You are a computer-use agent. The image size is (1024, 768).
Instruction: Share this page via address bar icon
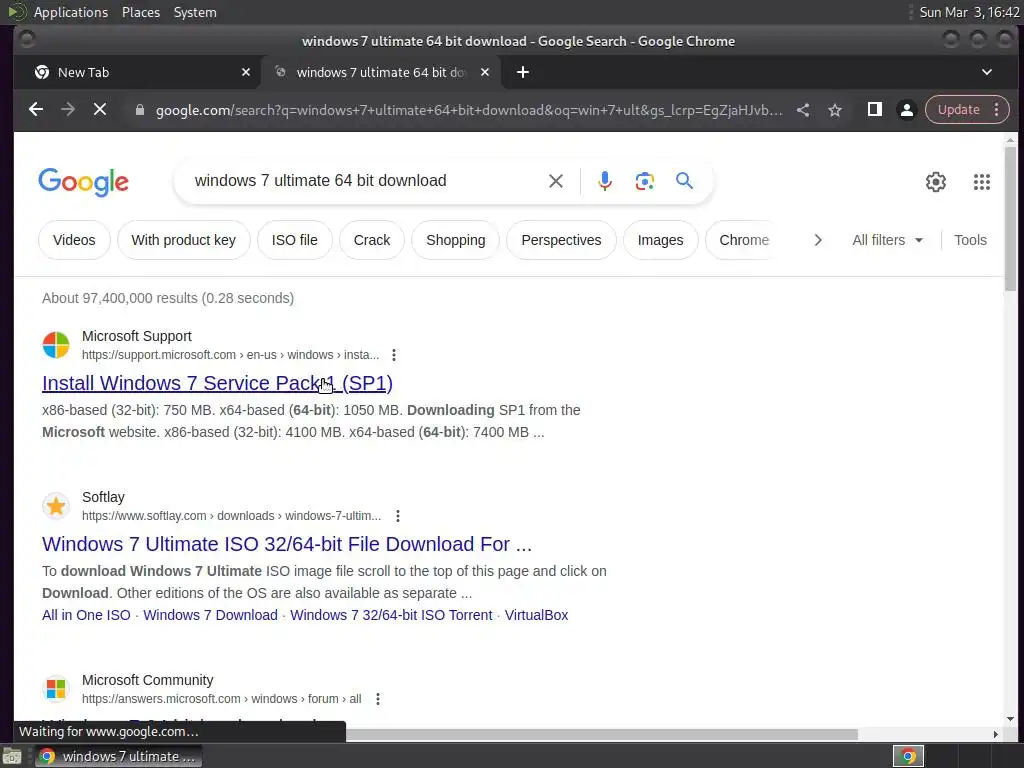803,110
